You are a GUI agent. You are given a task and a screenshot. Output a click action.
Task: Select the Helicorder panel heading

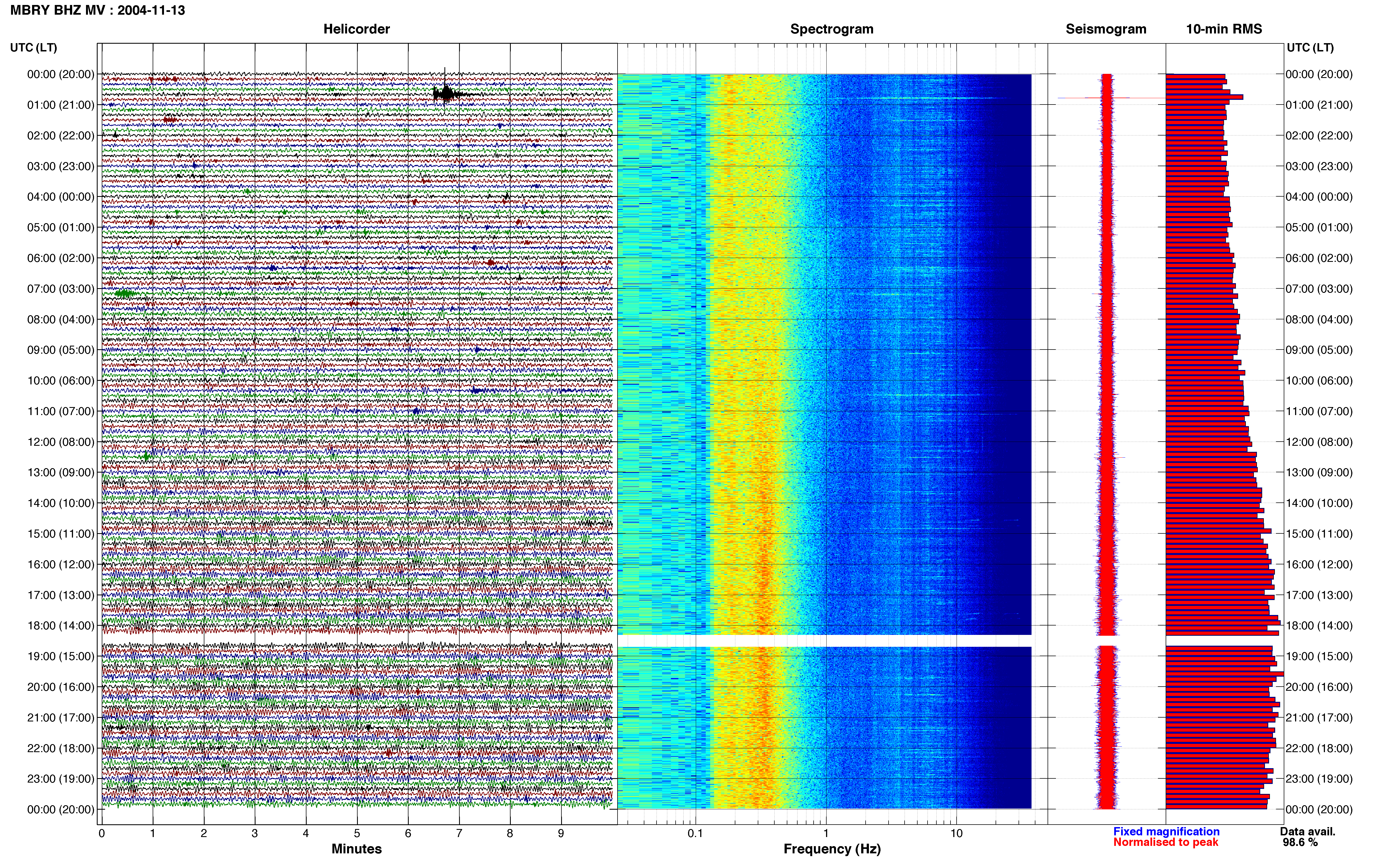coord(356,29)
